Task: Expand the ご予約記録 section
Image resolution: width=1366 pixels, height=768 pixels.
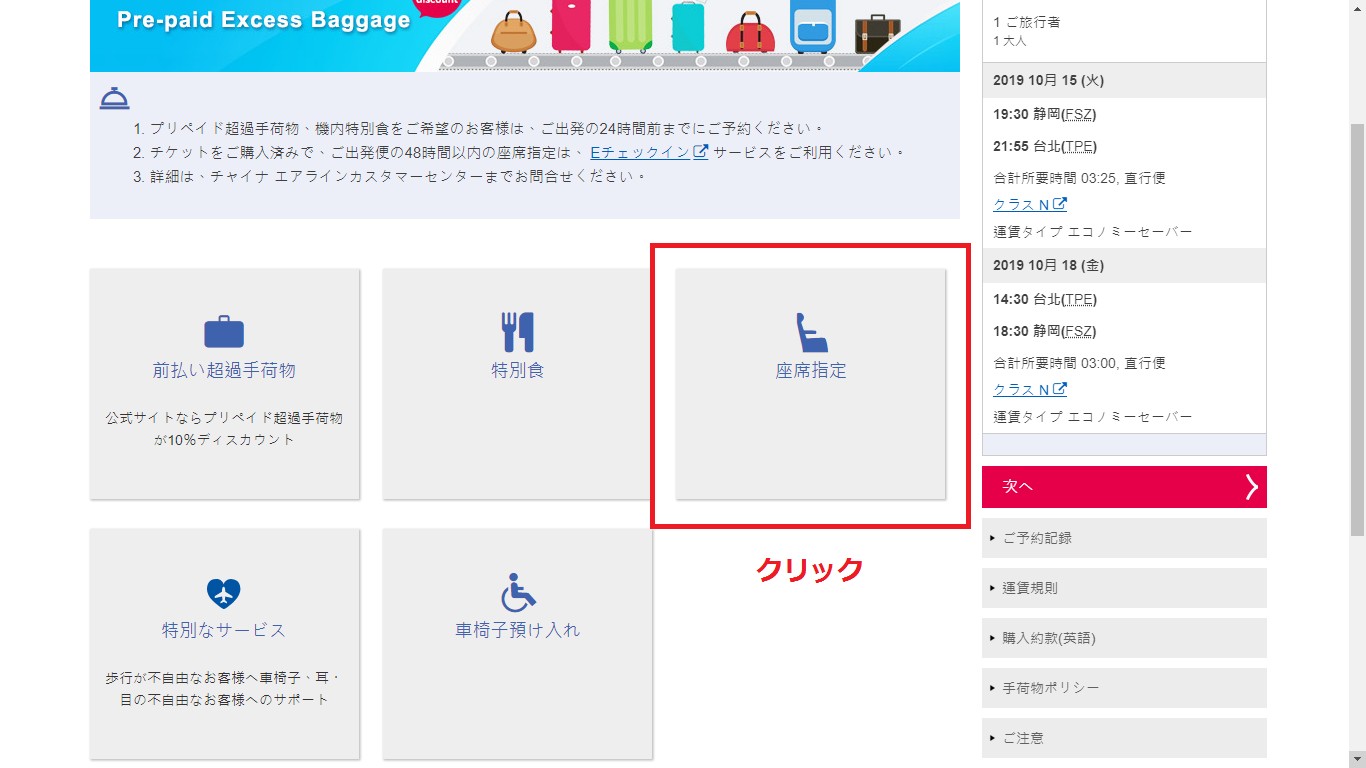Action: coord(1124,538)
